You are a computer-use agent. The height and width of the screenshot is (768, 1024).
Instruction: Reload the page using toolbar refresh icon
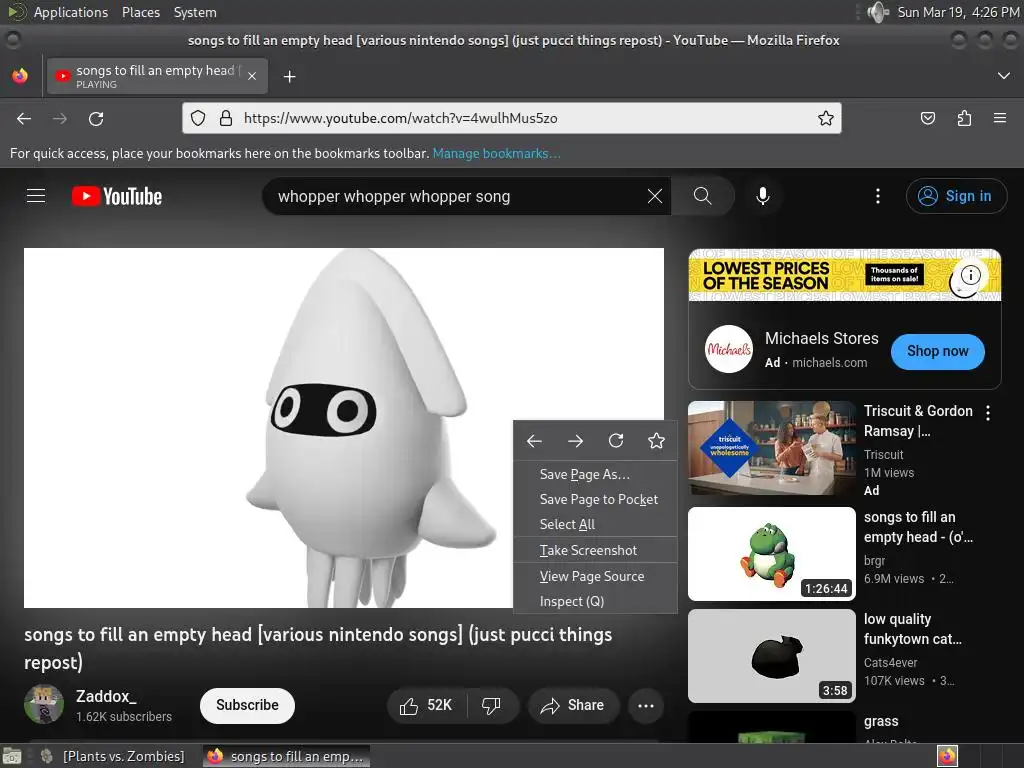tap(96, 119)
